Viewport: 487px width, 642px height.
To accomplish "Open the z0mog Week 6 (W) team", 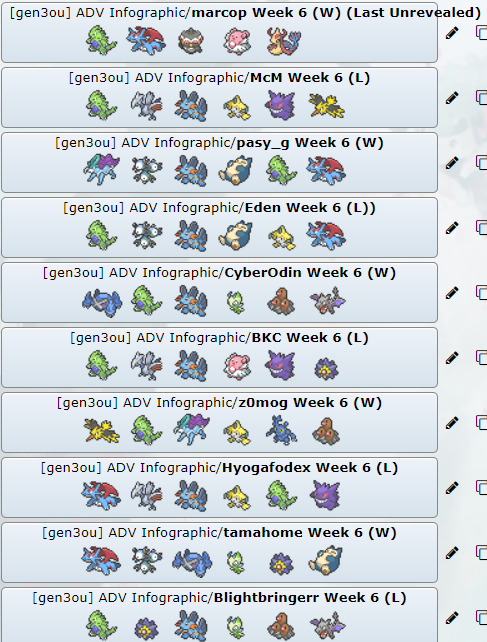I will pyautogui.click(x=220, y=422).
